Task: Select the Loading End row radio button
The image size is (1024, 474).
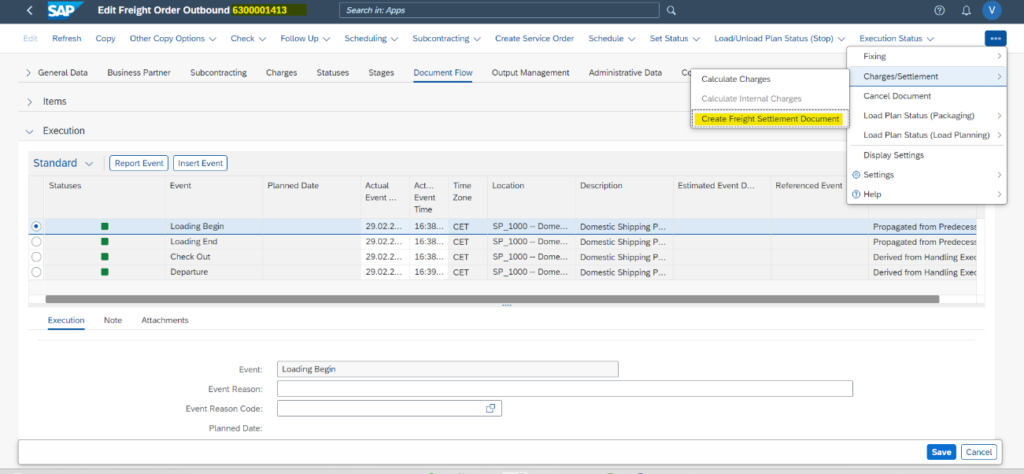Action: 37,241
